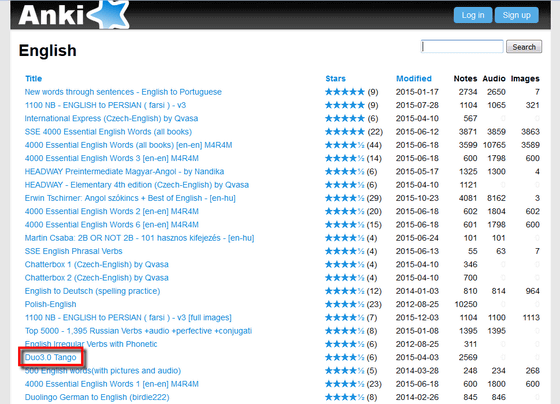Viewport: 560px width, 404px height.
Task: Open 4000 Essential English Words 3 deck
Action: pyautogui.click(x=111, y=158)
